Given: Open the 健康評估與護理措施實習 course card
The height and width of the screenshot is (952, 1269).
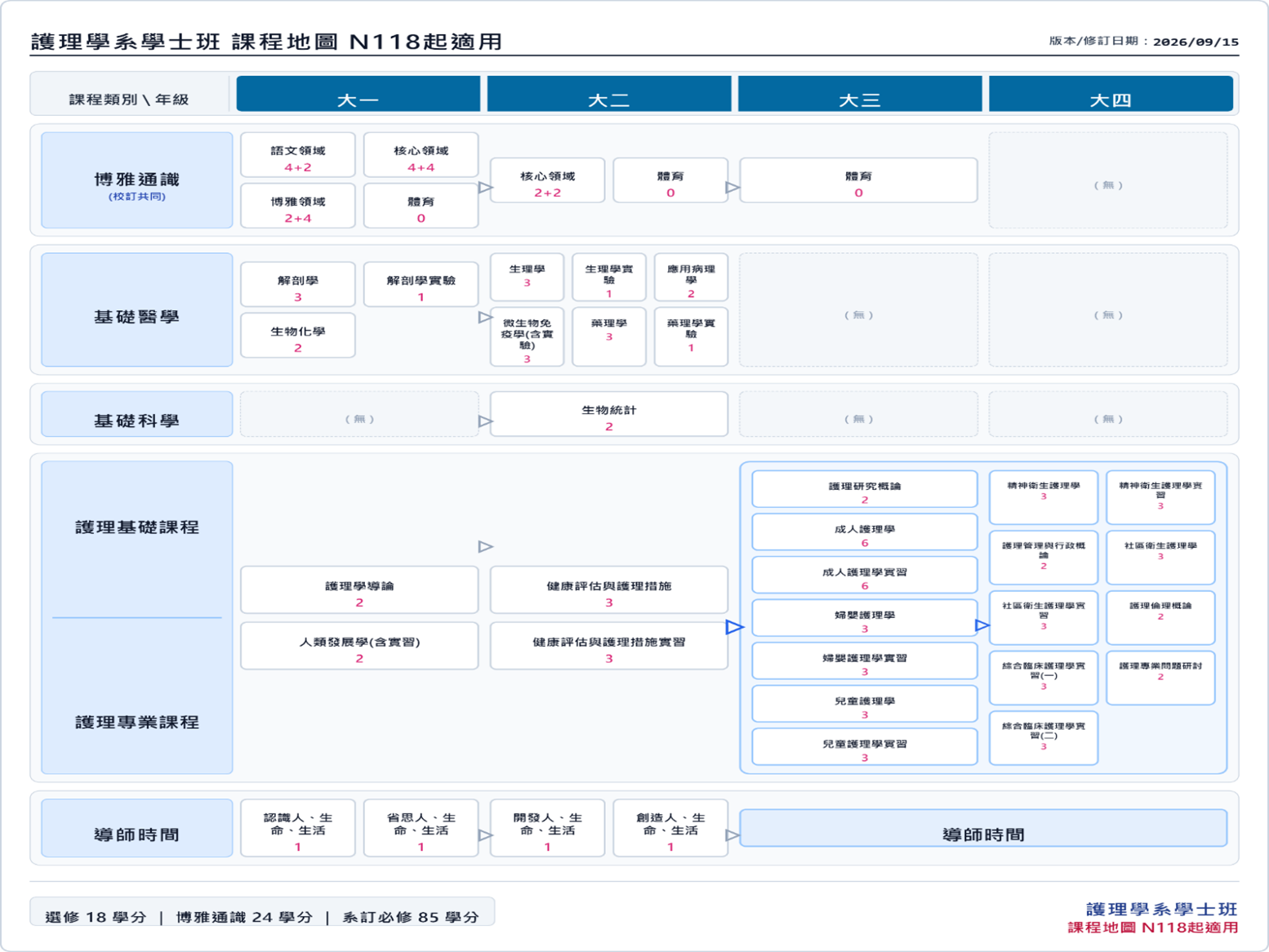Looking at the screenshot, I should pos(609,646).
